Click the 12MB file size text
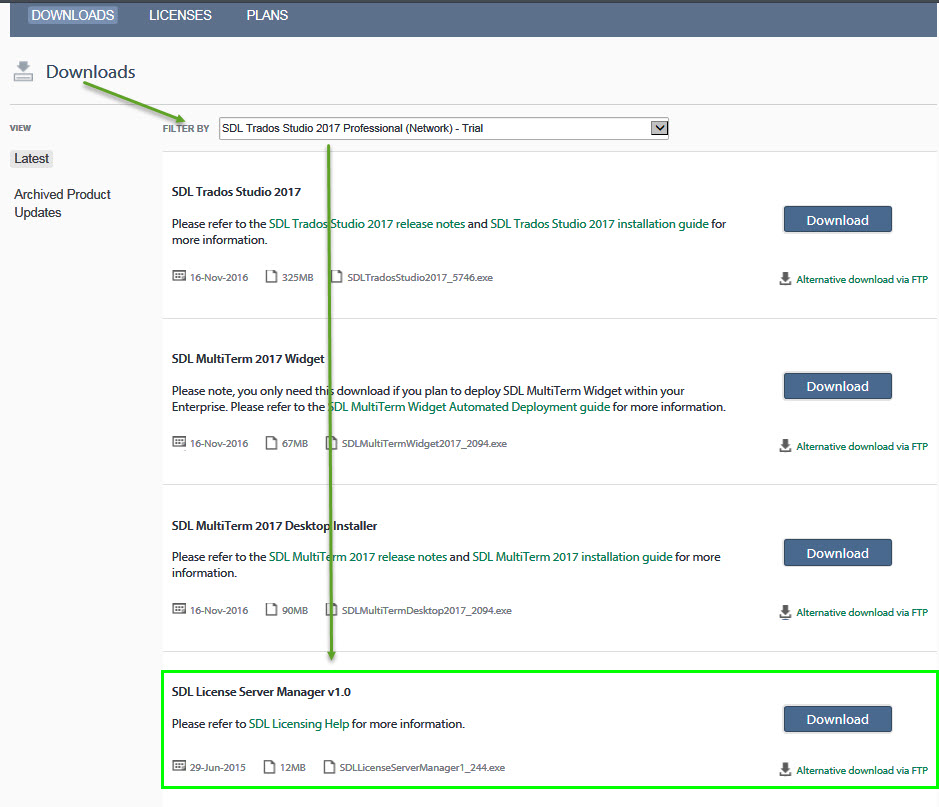 click(293, 767)
